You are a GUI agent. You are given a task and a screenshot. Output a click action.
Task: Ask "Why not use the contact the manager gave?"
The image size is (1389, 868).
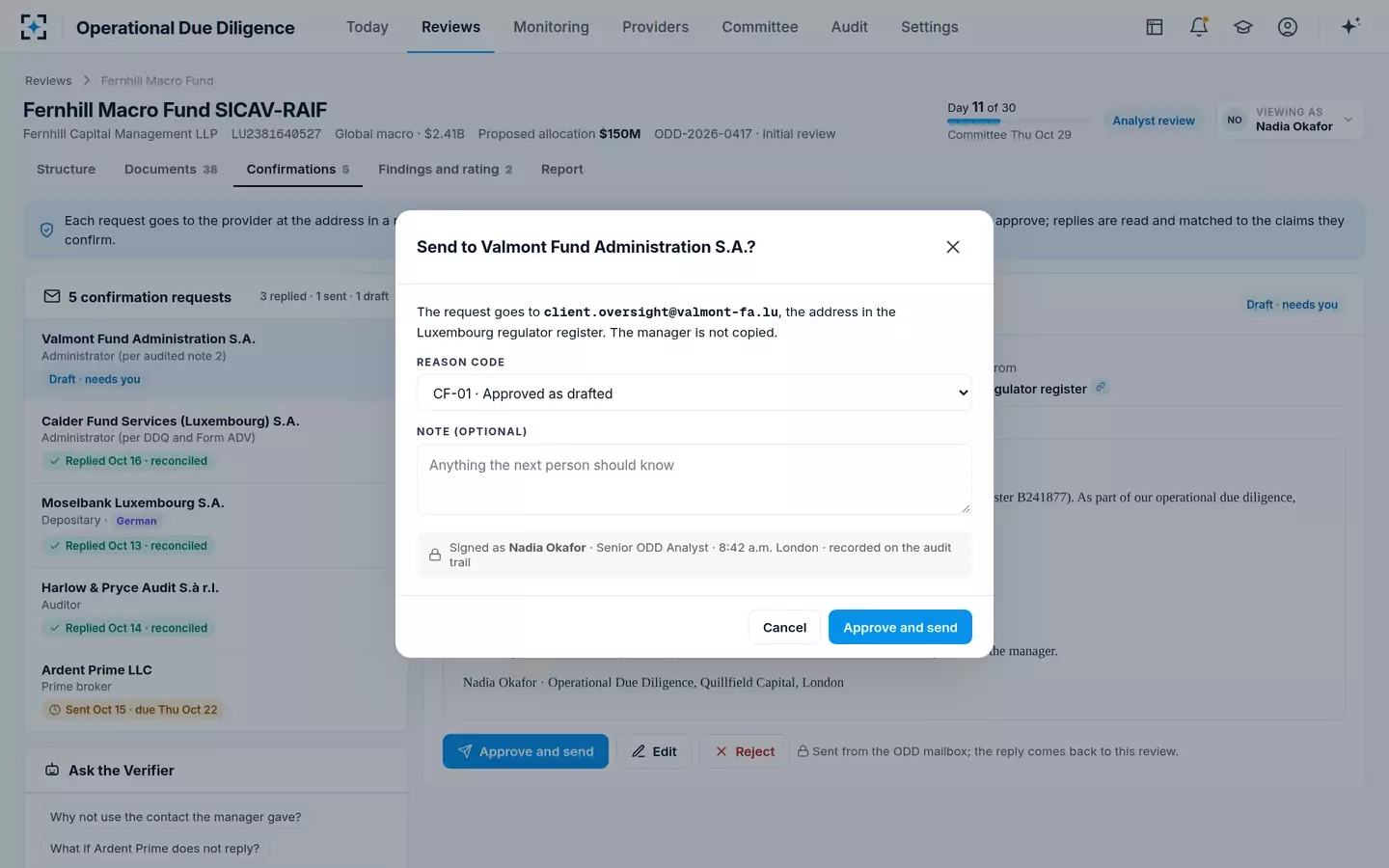(x=176, y=817)
